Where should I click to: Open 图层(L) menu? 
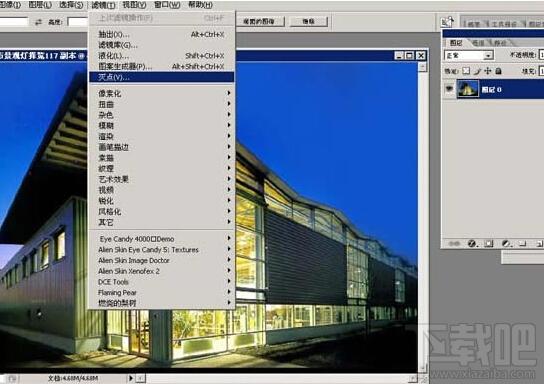point(40,5)
